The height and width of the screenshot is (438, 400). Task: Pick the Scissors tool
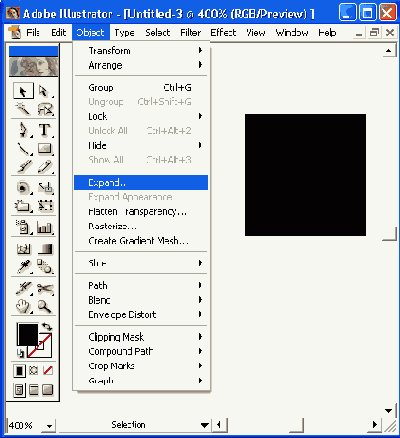point(45,289)
